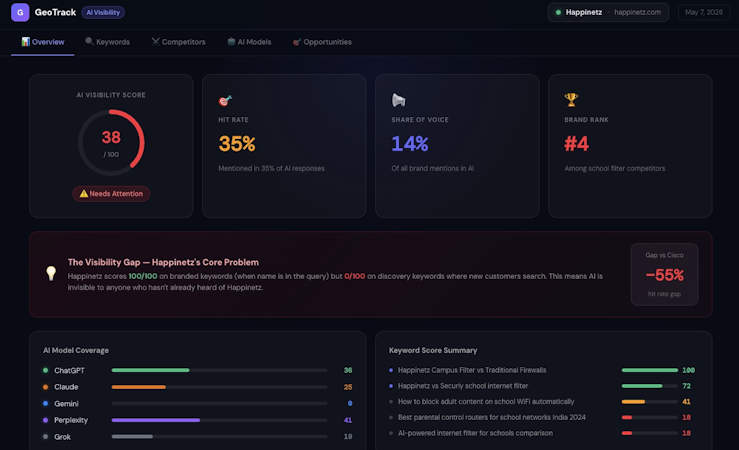Click the ChatGPT coverage progress bar
The height and width of the screenshot is (450, 739).
(x=219, y=370)
